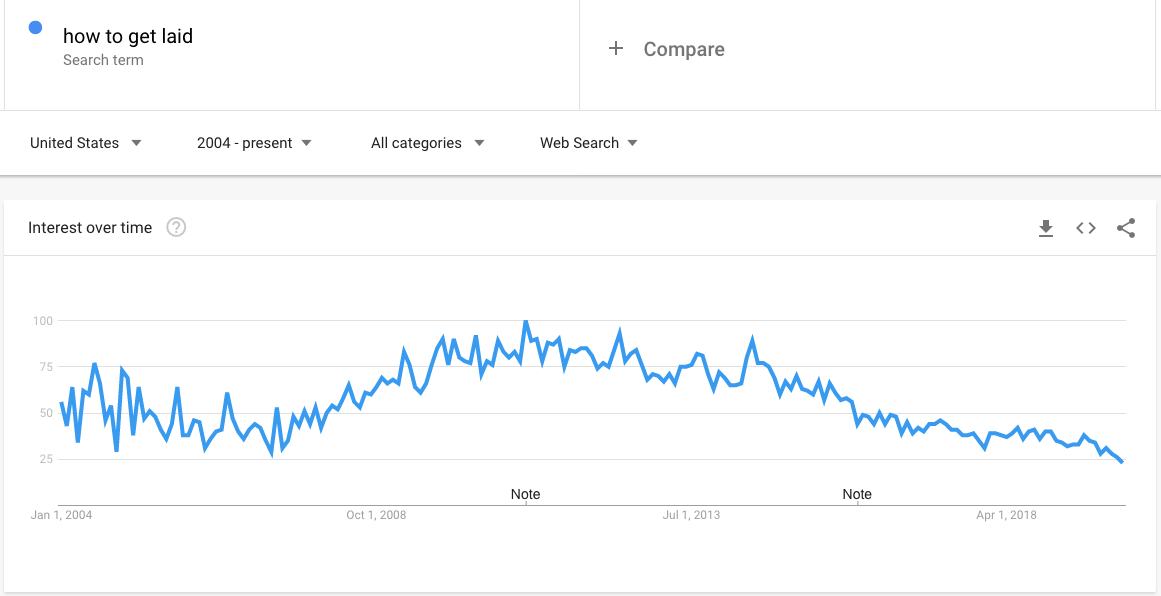Open the United States region dropdown
Viewport: 1161px width, 596px height.
(85, 143)
